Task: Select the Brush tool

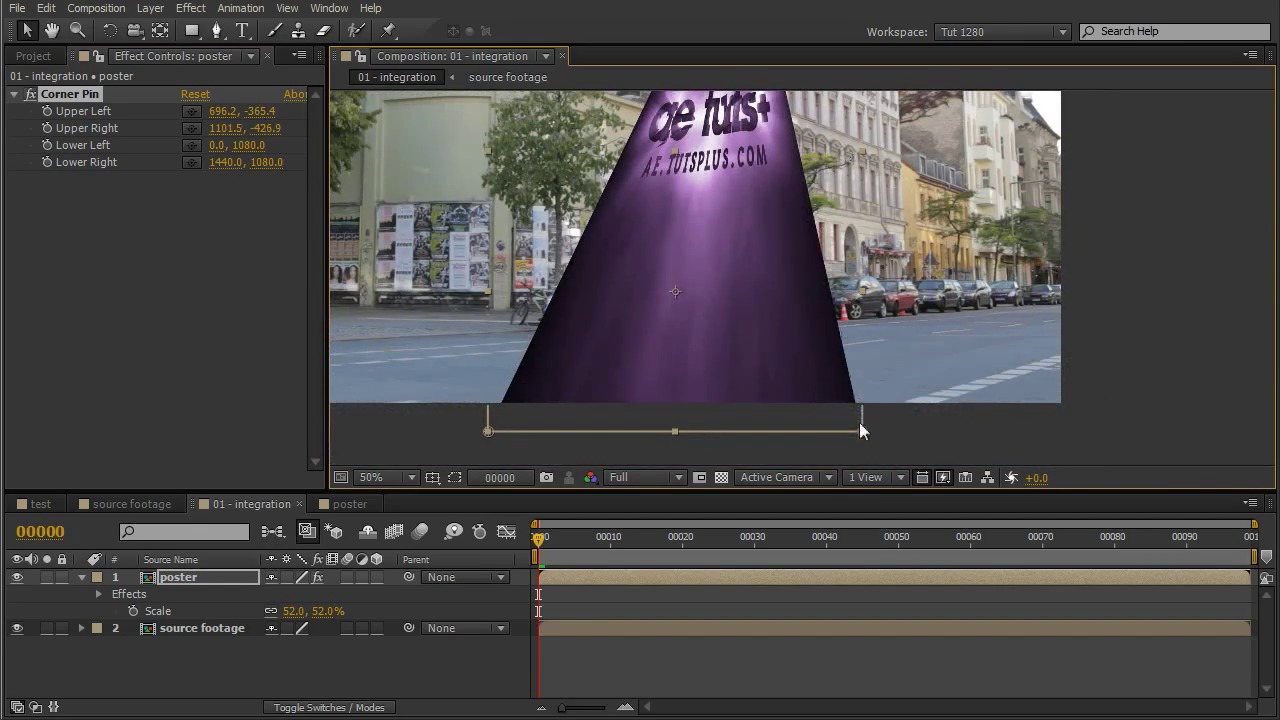Action: [x=274, y=31]
